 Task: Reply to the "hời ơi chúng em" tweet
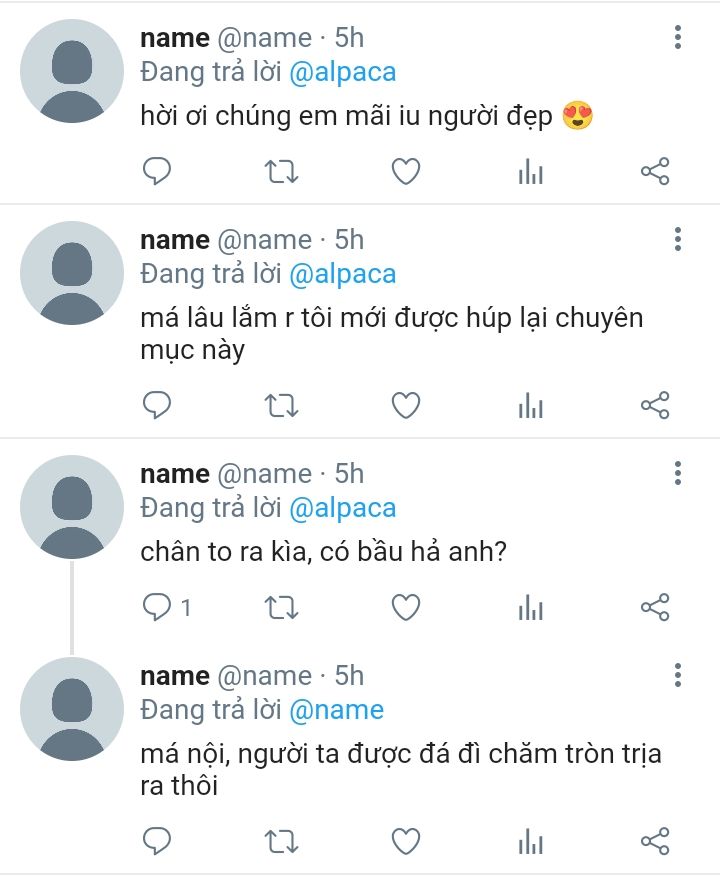157,172
